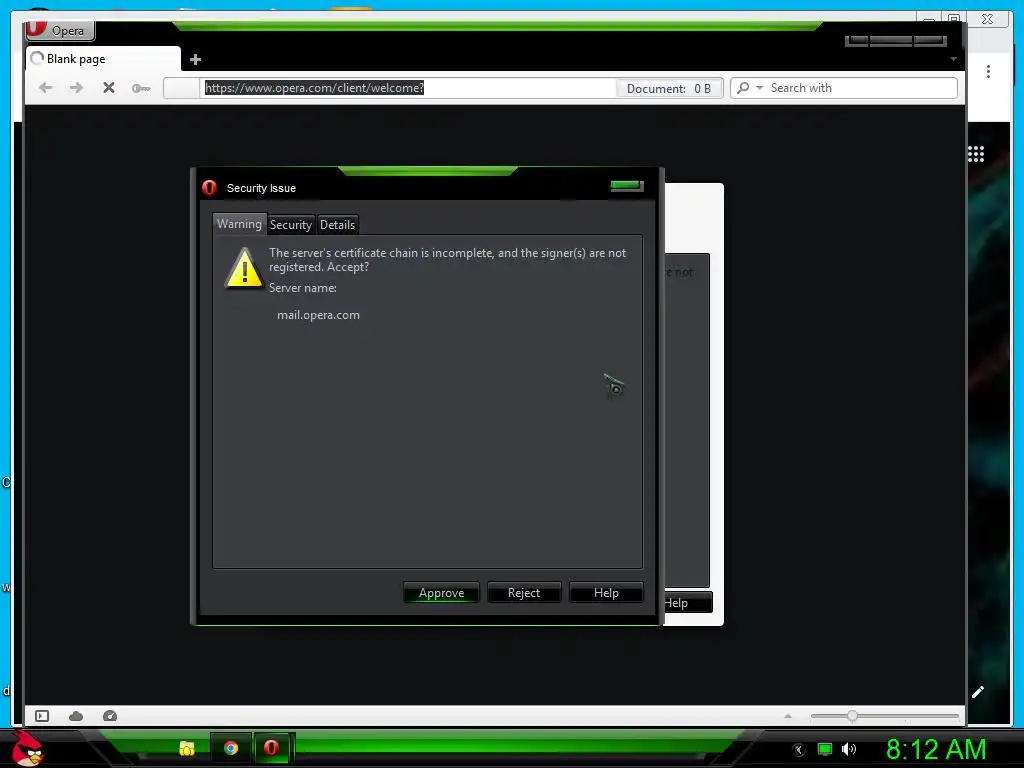Click the green network monitor tray icon
The height and width of the screenshot is (768, 1024).
point(825,749)
